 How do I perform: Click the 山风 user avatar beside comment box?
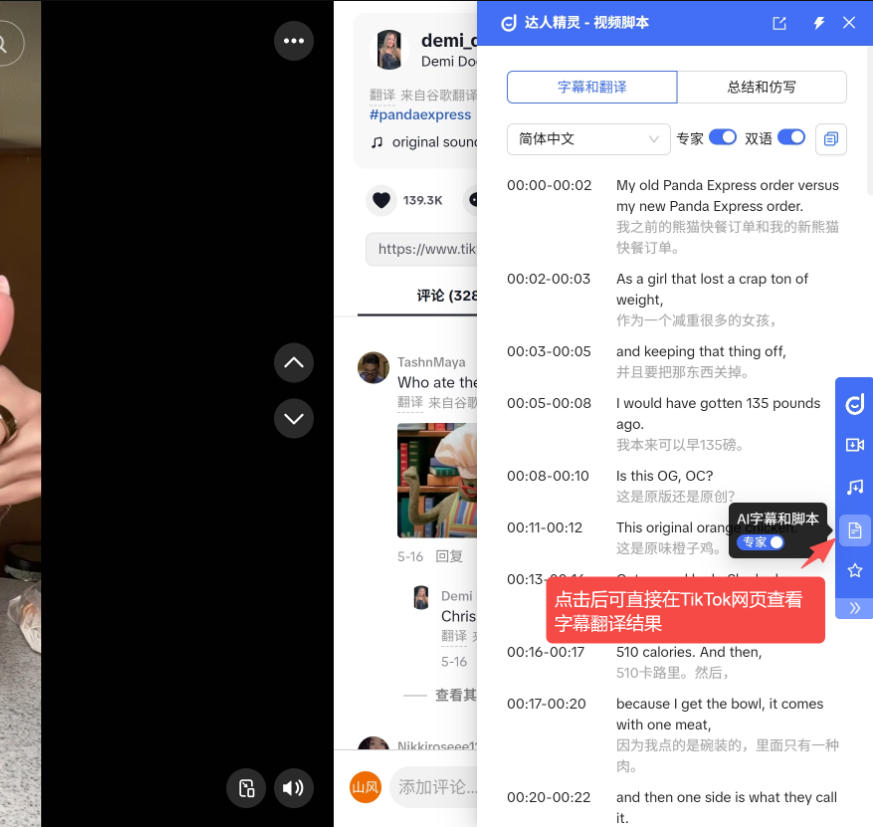(365, 787)
